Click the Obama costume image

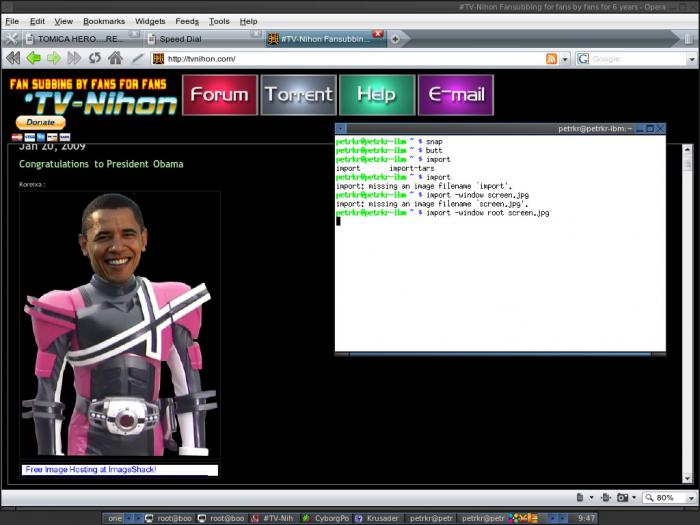coord(120,325)
